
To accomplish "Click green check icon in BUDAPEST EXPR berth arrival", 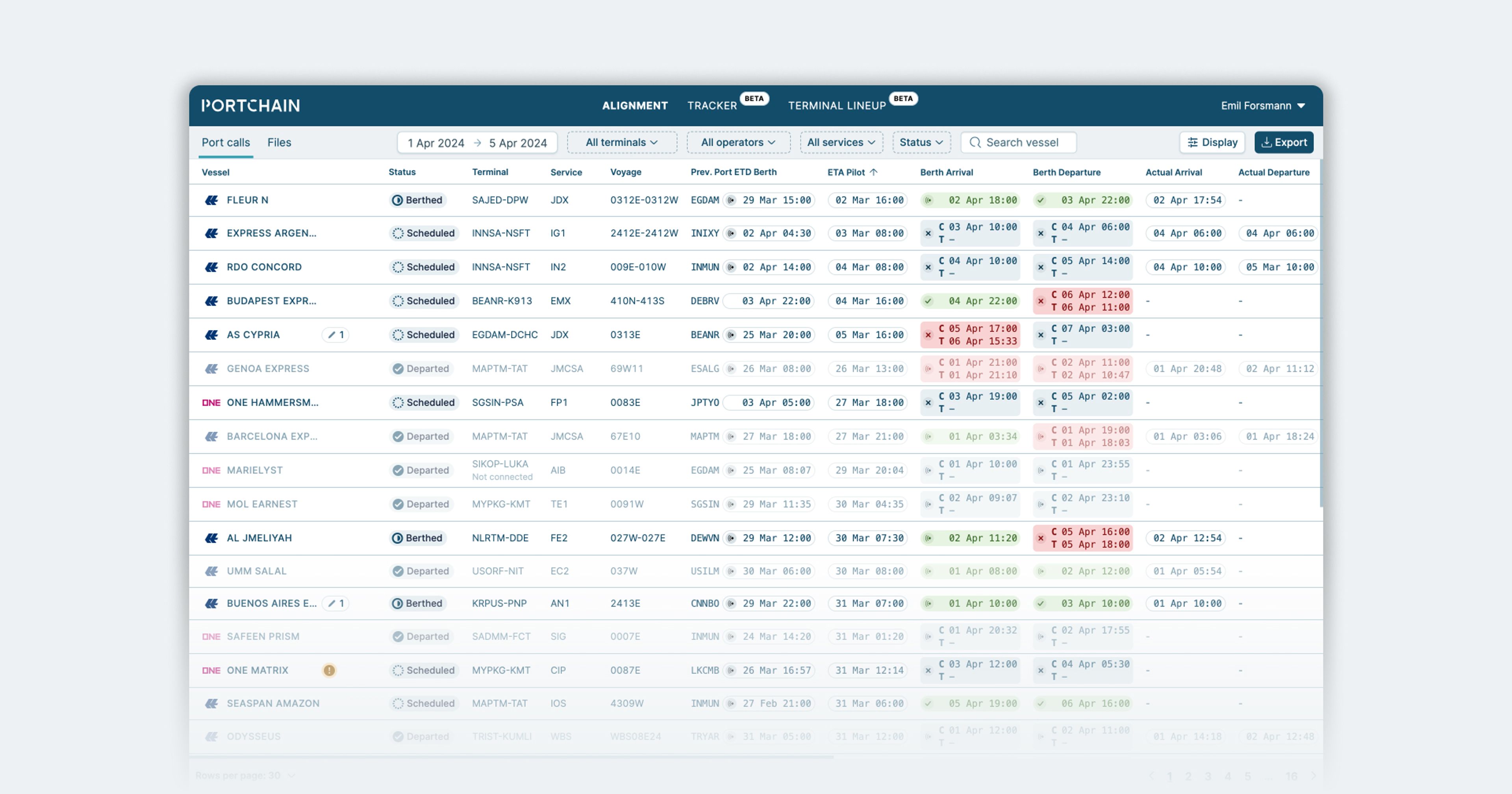I will [928, 301].
